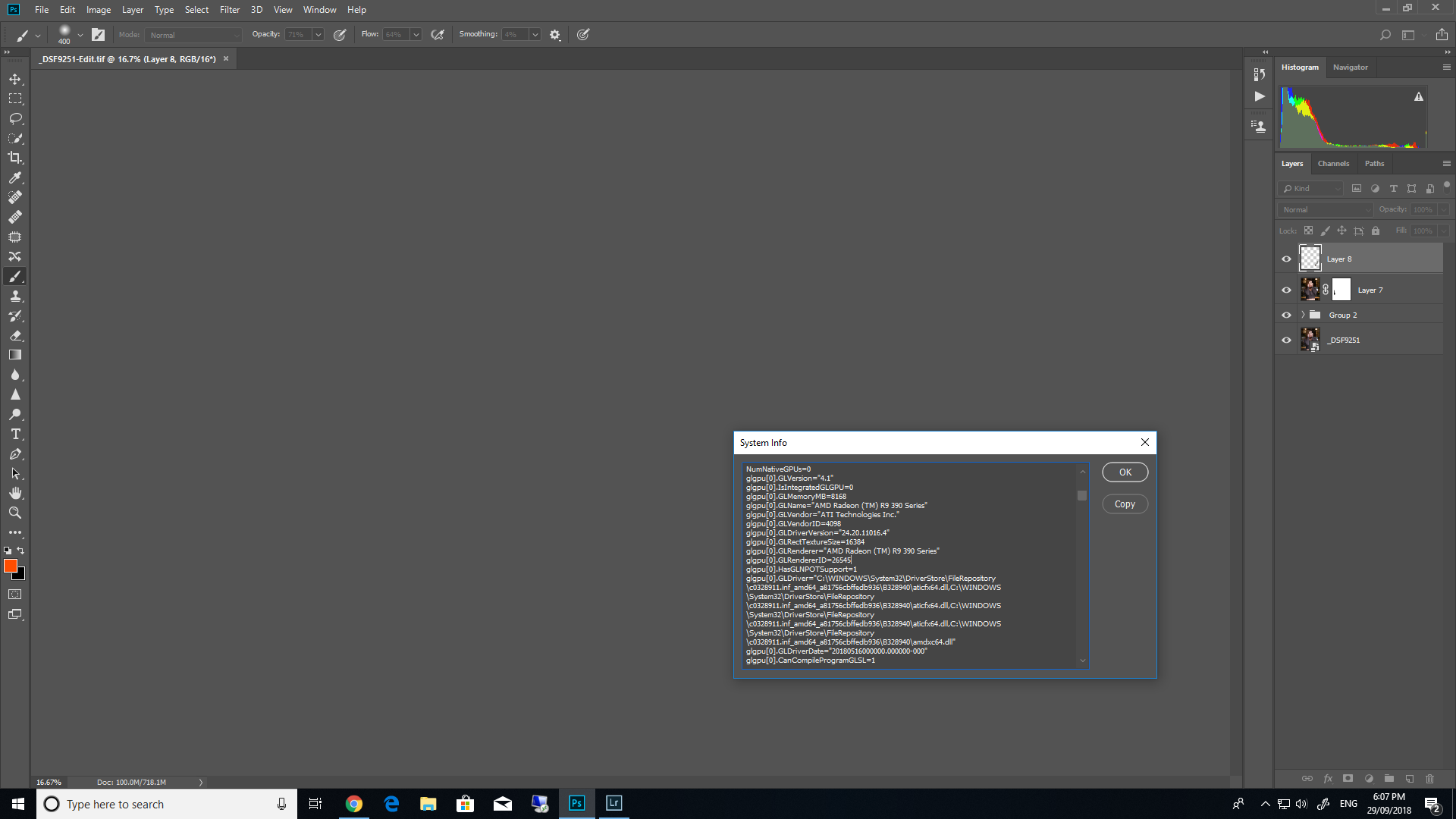Screen dimensions: 1456x819
Task: Click the System Info scrollbar thumb
Action: tap(1082, 496)
